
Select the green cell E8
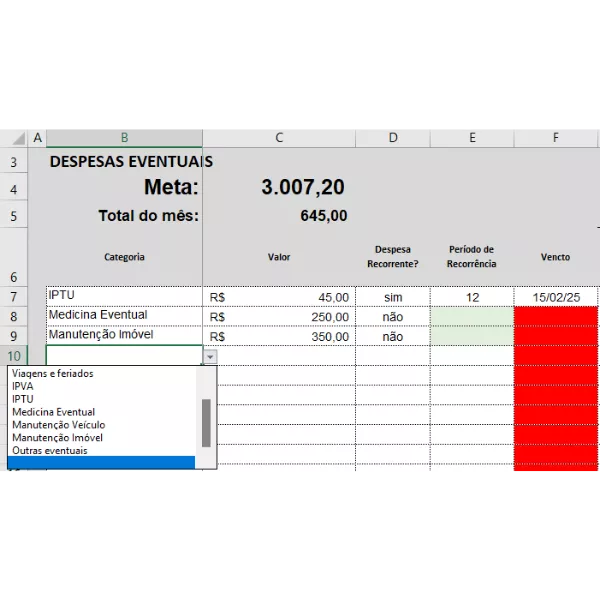(472, 316)
